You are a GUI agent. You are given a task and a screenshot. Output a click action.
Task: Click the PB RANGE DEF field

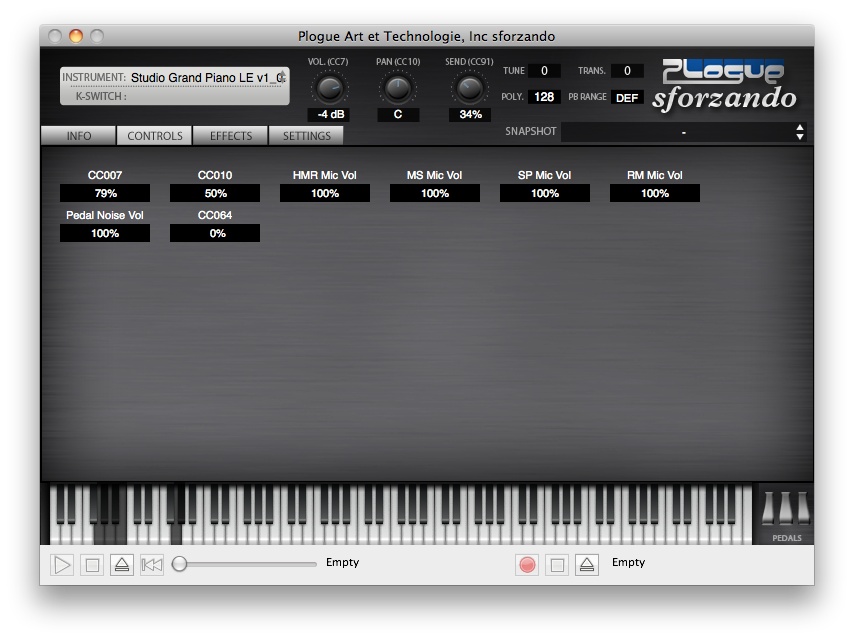pyautogui.click(x=627, y=97)
